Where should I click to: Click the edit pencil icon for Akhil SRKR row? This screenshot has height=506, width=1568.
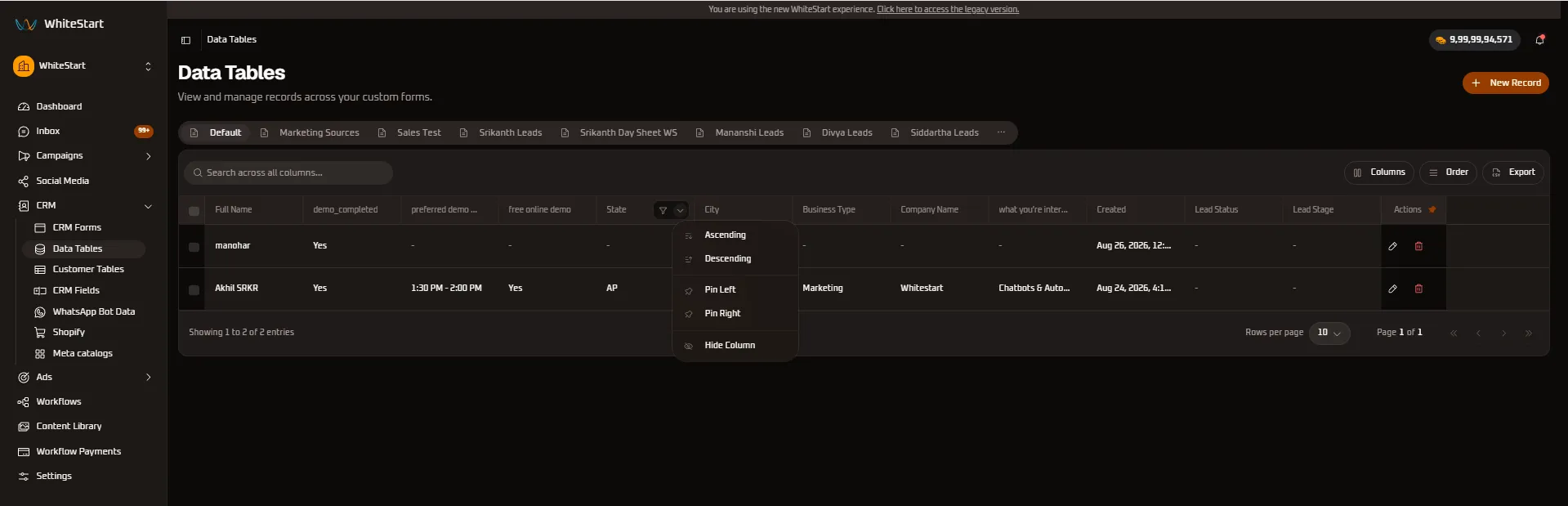tap(1392, 289)
